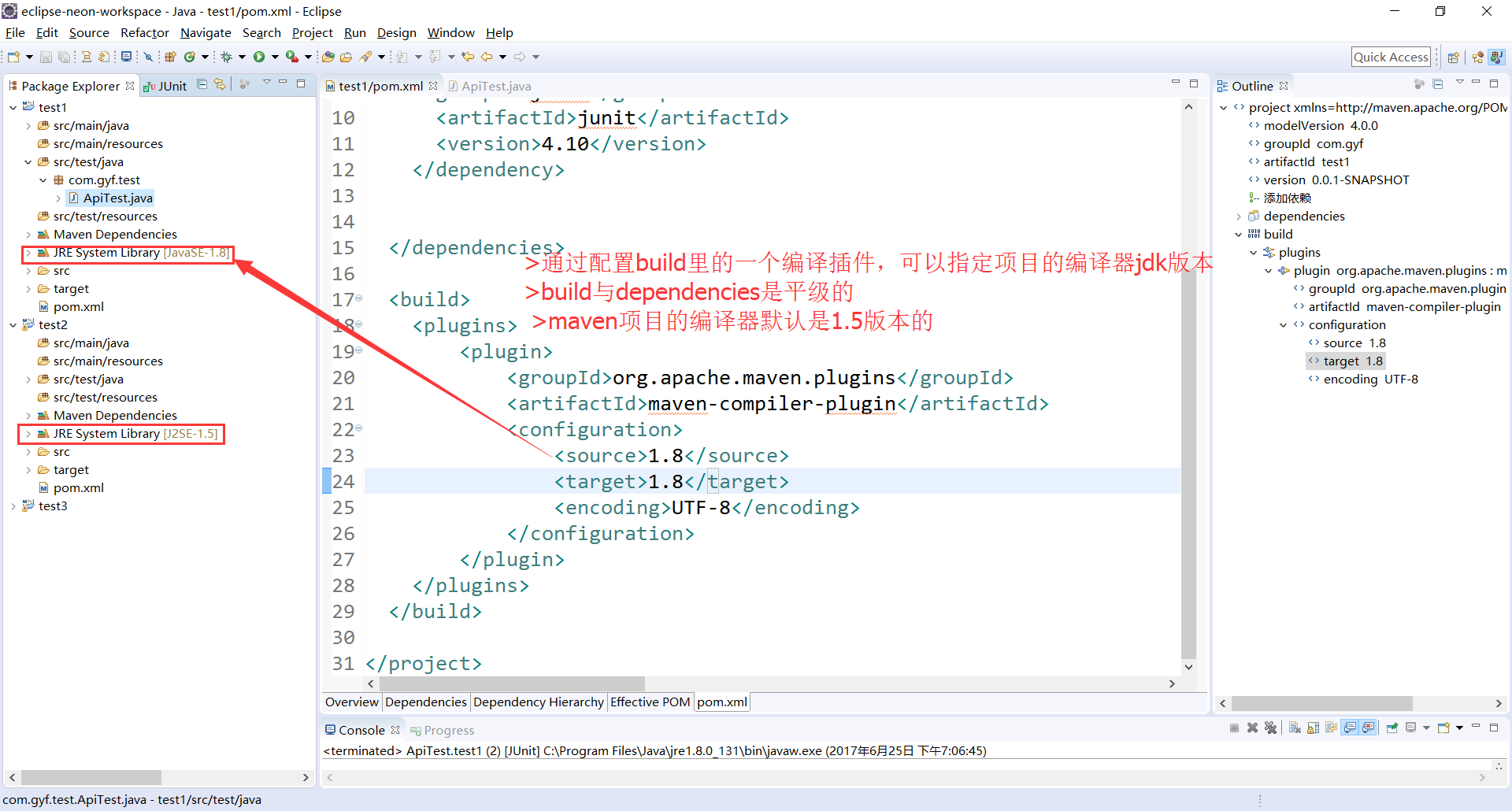Viewport: 1512px width, 811px height.
Task: Close the Package Explorer view tab
Action: point(130,86)
